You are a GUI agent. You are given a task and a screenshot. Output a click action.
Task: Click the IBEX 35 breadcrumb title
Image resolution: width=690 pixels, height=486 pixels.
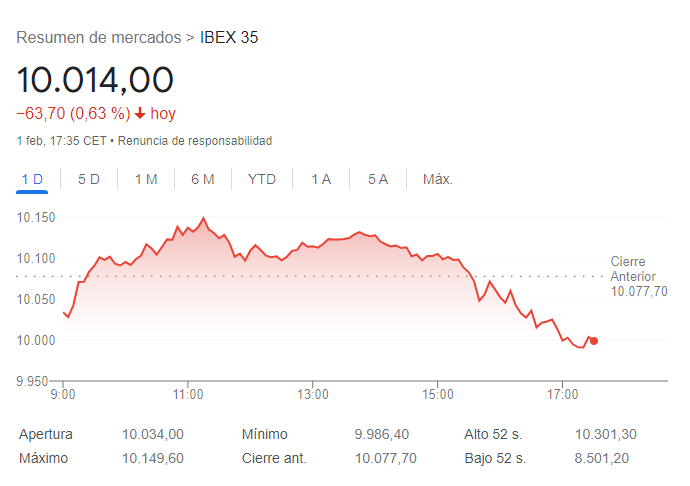[229, 37]
